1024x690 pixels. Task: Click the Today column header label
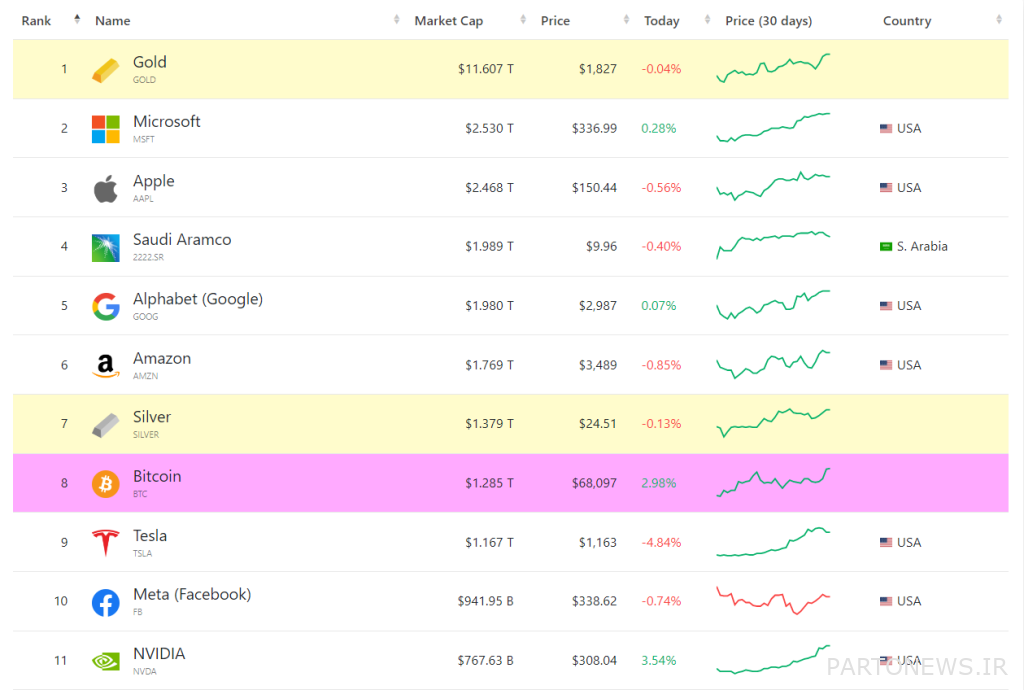coord(662,21)
